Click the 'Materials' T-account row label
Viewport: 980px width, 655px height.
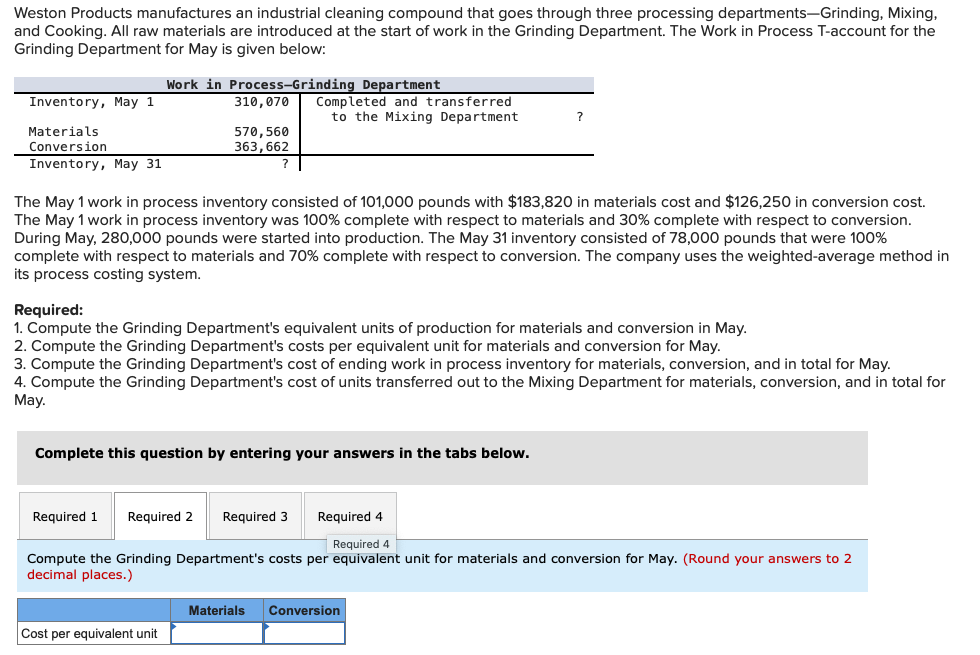click(64, 132)
